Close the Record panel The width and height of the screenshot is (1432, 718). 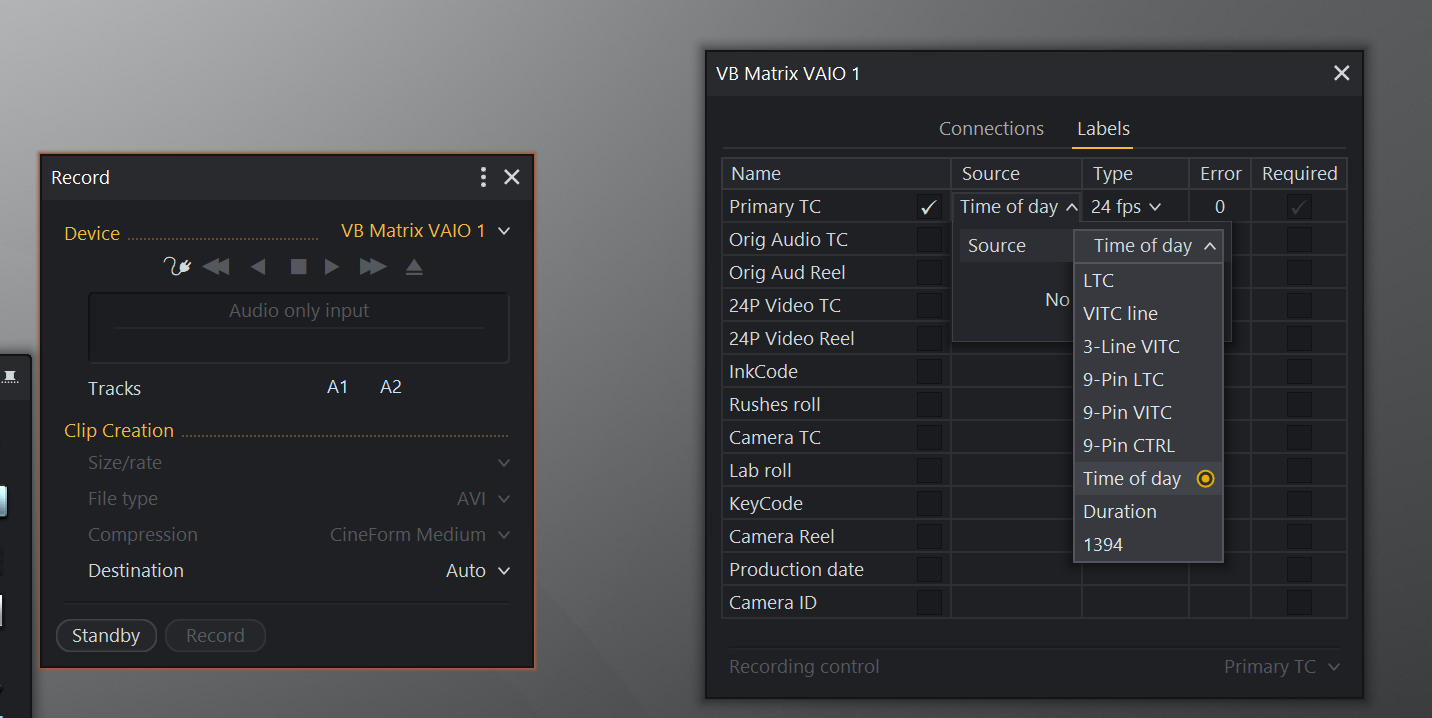tap(512, 177)
